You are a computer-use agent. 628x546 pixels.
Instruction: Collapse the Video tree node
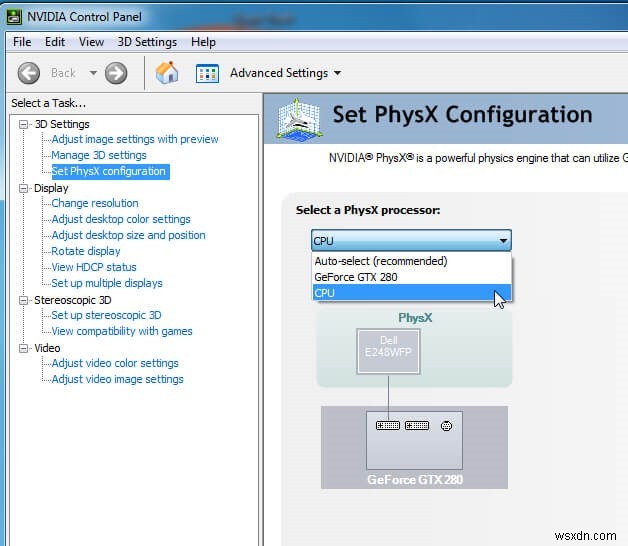click(23, 349)
